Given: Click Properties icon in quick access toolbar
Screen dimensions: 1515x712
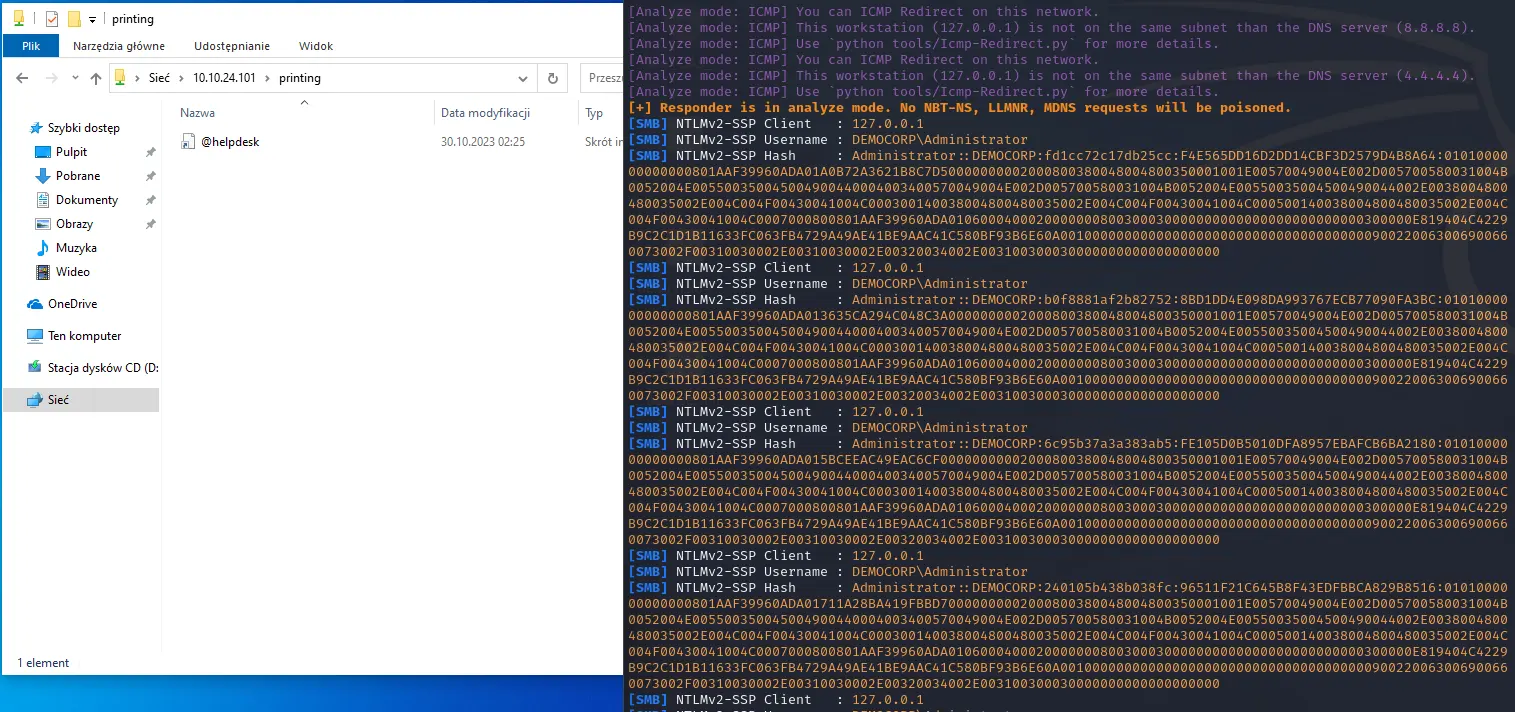Looking at the screenshot, I should pyautogui.click(x=52, y=19).
